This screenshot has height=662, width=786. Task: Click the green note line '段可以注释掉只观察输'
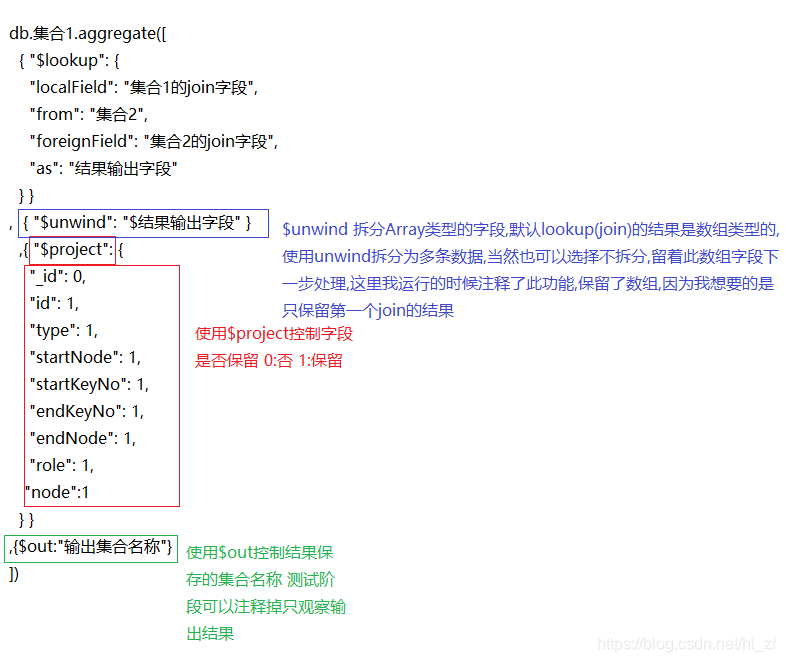tap(266, 607)
